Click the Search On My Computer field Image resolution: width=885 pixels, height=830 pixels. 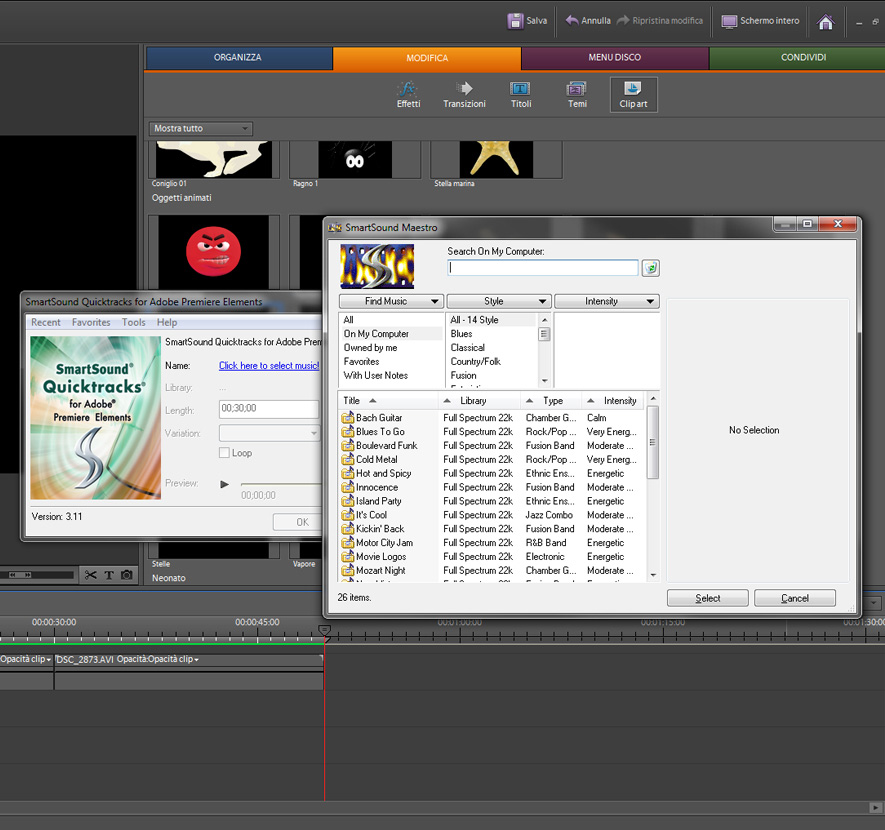(543, 267)
